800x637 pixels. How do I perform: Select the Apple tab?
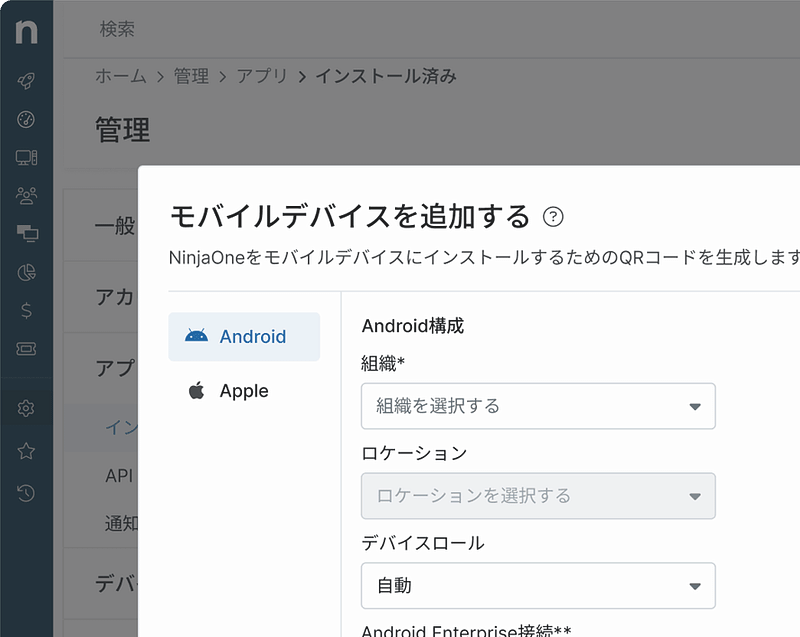point(244,391)
